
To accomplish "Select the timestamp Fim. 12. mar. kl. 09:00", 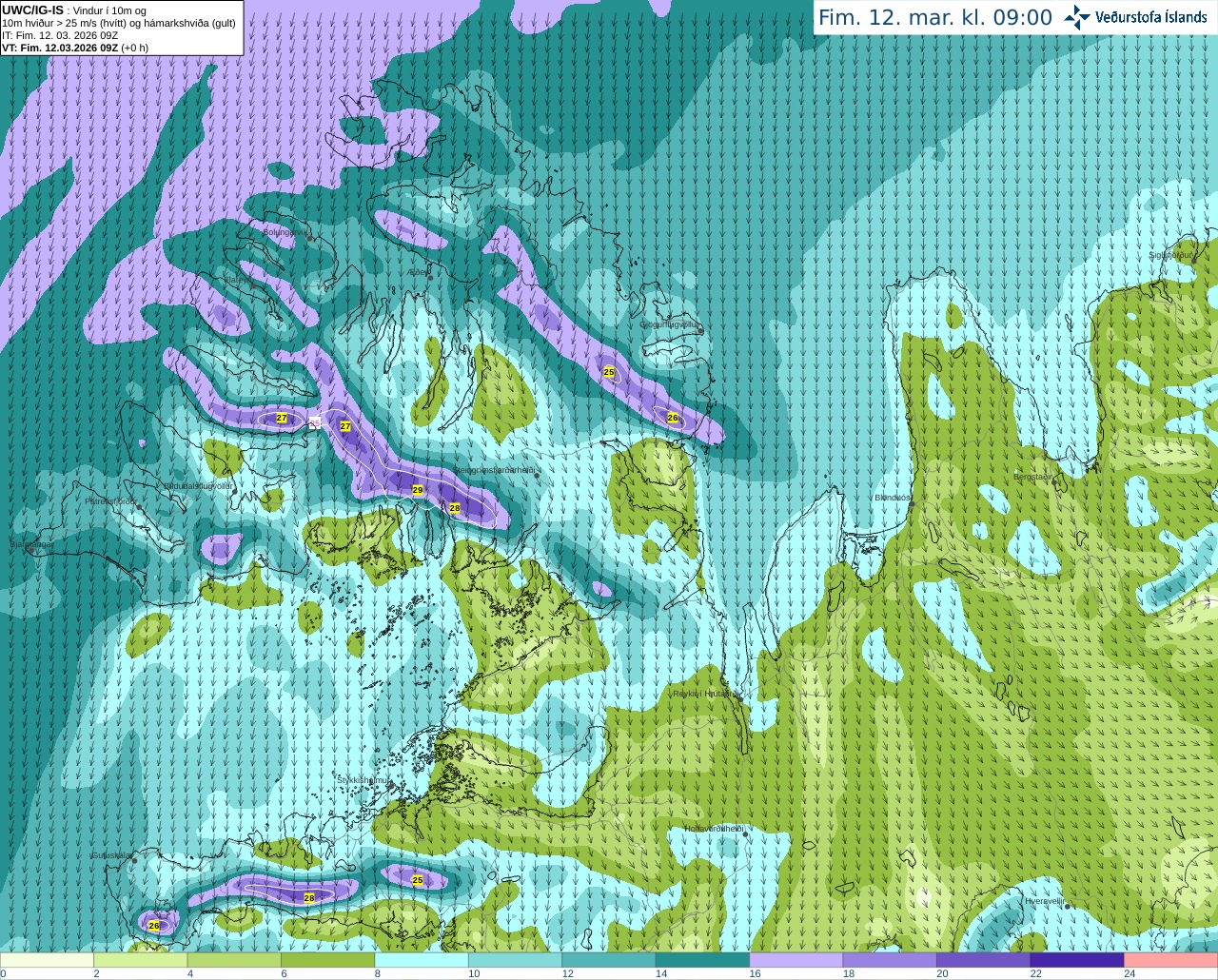I will click(935, 17).
